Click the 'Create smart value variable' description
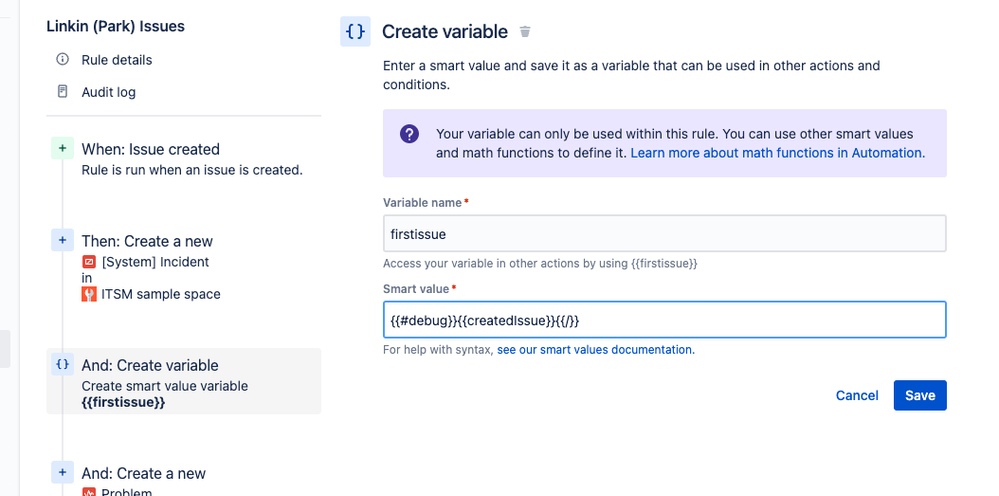This screenshot has height=496, width=999. (x=165, y=386)
